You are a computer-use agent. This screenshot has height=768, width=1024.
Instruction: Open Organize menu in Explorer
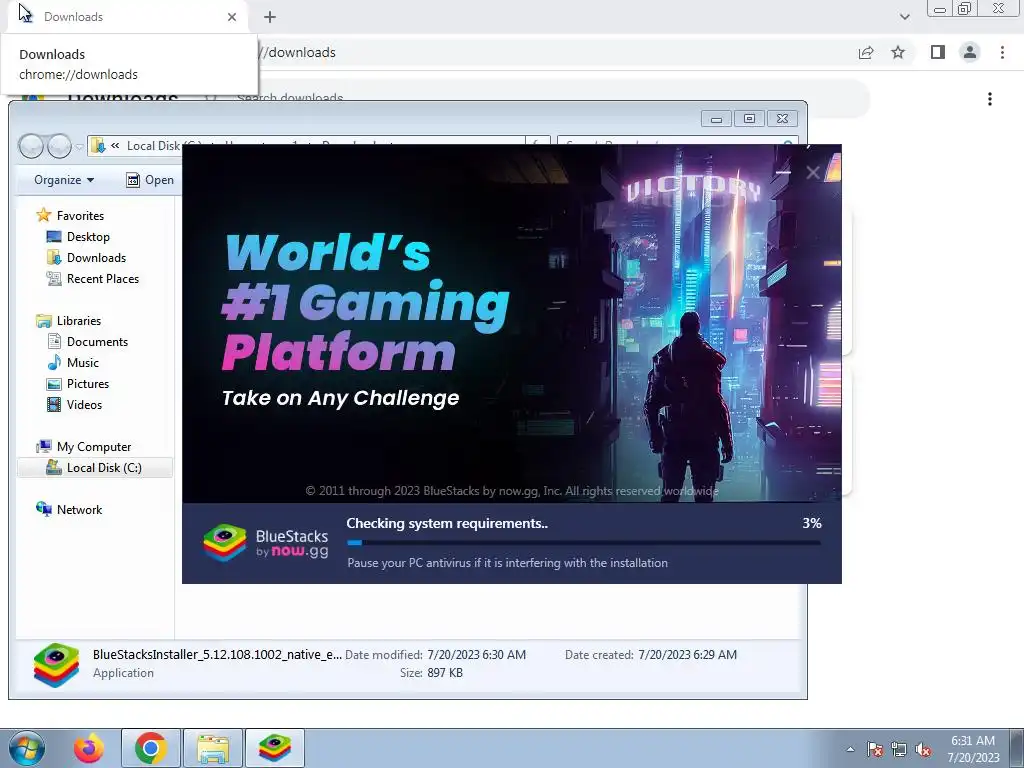[64, 180]
